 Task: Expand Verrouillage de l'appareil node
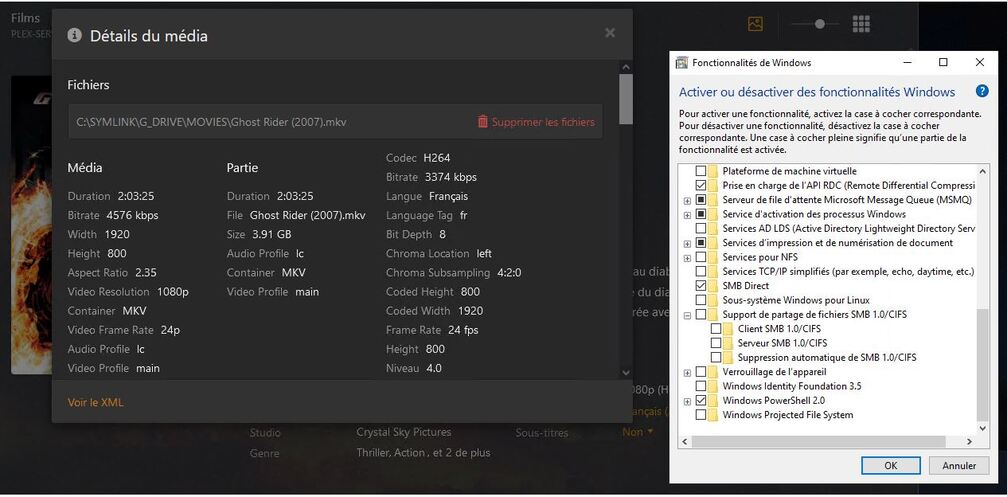click(x=687, y=372)
